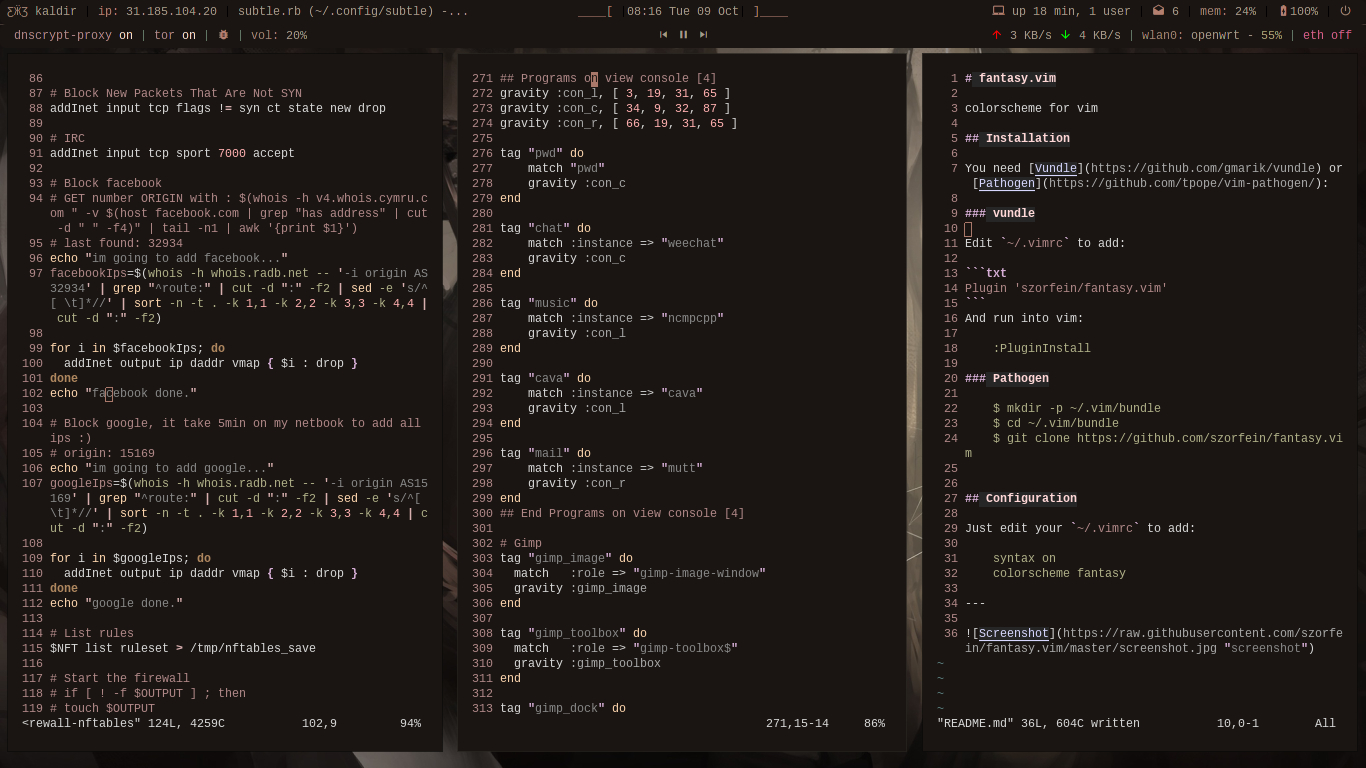
Task: Click the tag "music" do line
Action: [549, 303]
